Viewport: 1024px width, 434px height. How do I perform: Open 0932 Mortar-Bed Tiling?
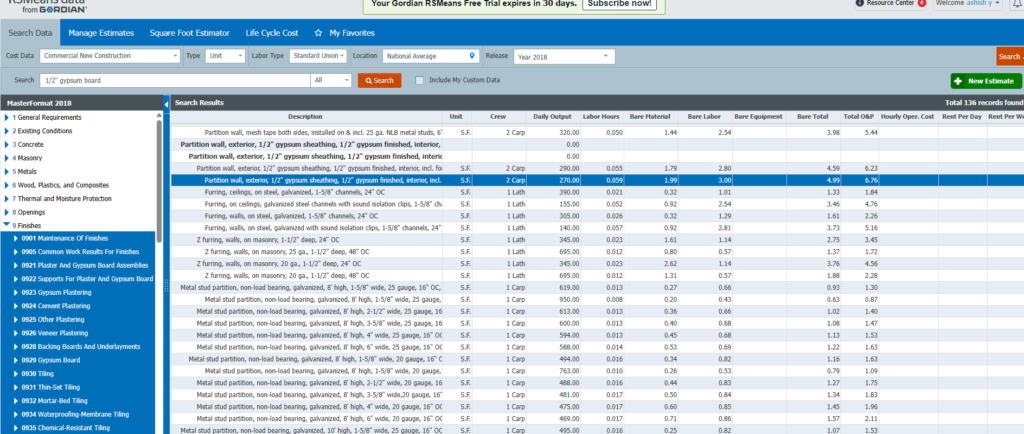(54, 401)
